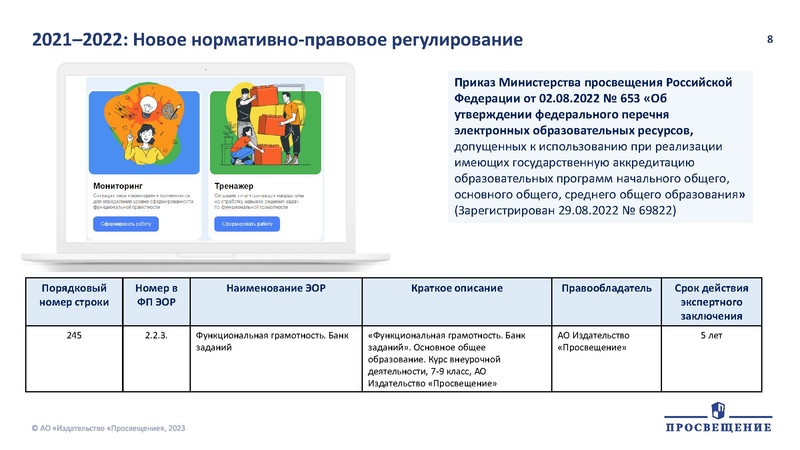Click '(Зарегистрирован 29.08.2022 № 69822)' line

point(565,210)
